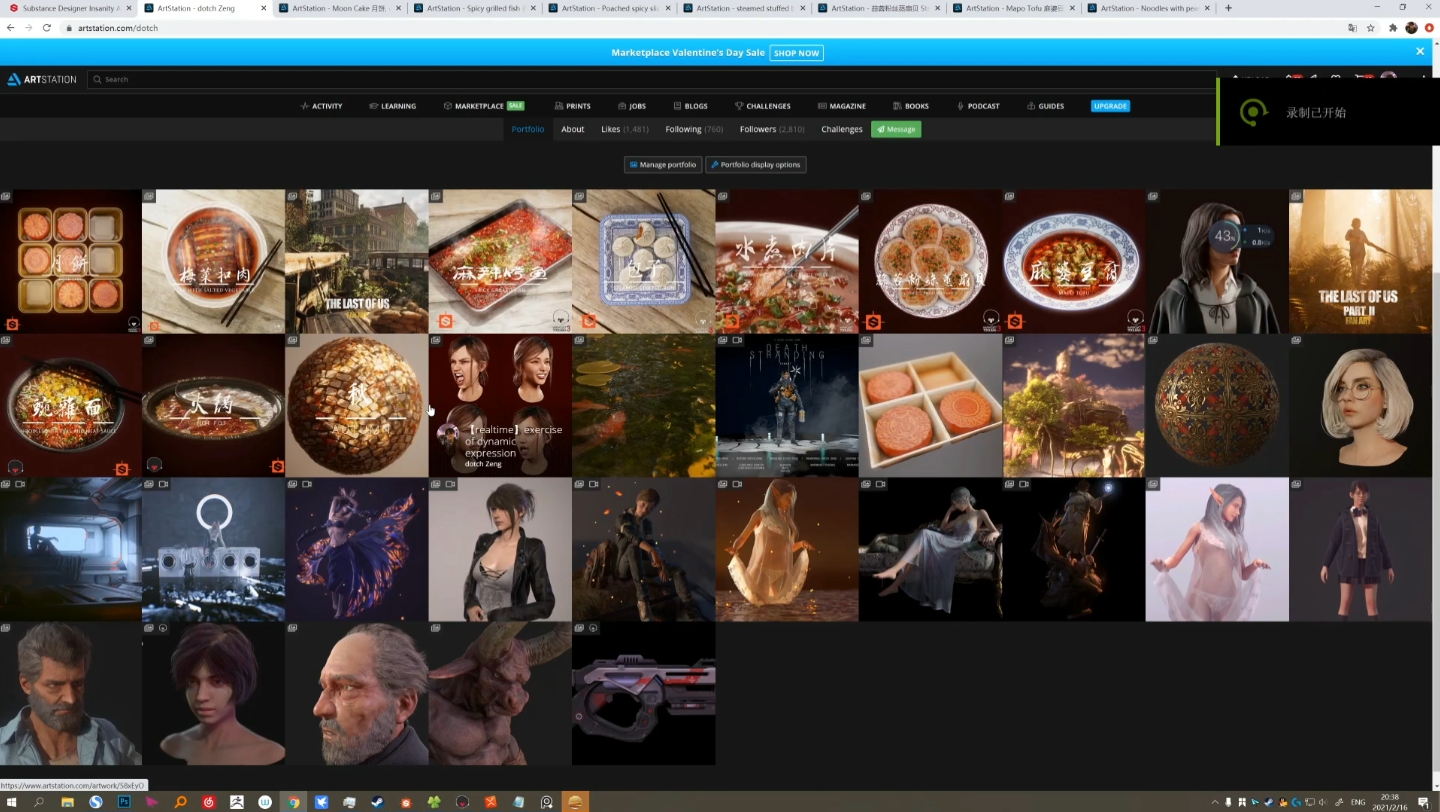Image resolution: width=1440 pixels, height=812 pixels.
Task: Dismiss the Valentine's Day sale banner
Action: (x=1419, y=51)
